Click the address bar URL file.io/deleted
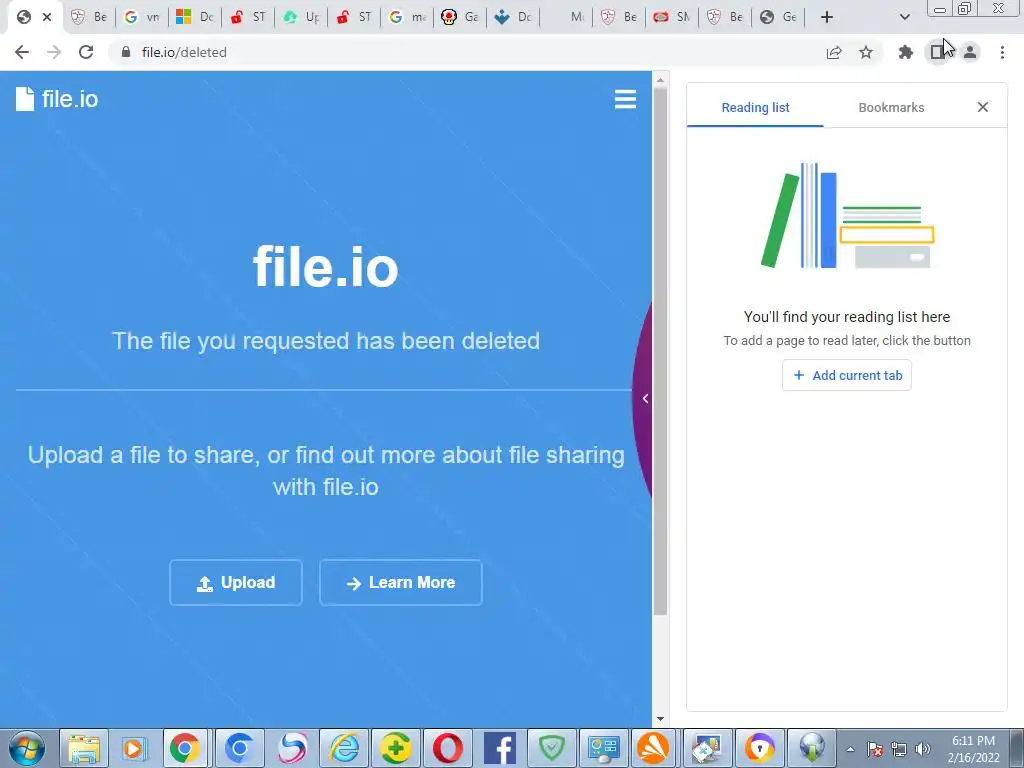1024x768 pixels. tap(184, 52)
